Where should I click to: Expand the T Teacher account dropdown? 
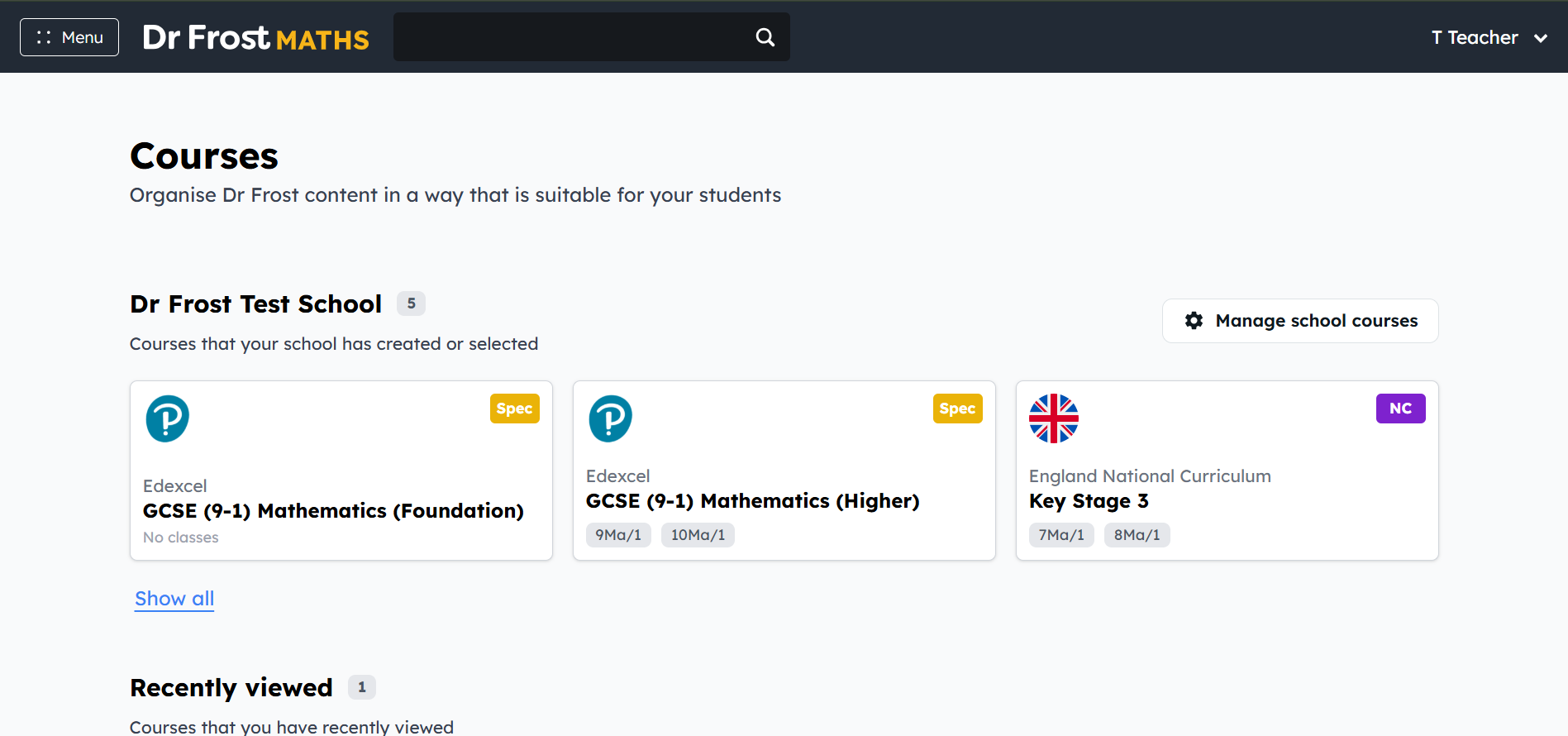1489,37
